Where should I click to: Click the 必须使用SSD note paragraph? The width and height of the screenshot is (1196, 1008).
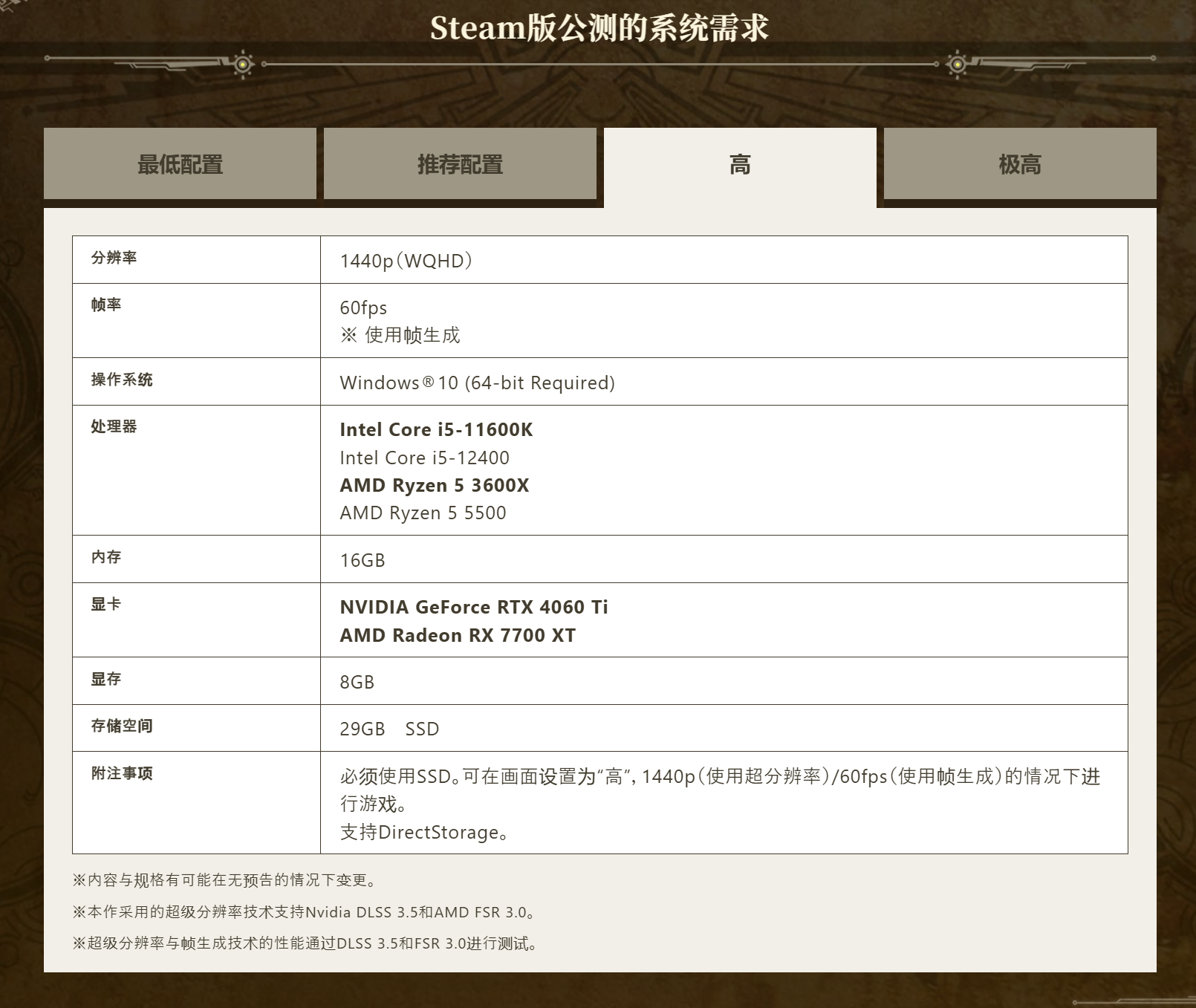point(720,790)
